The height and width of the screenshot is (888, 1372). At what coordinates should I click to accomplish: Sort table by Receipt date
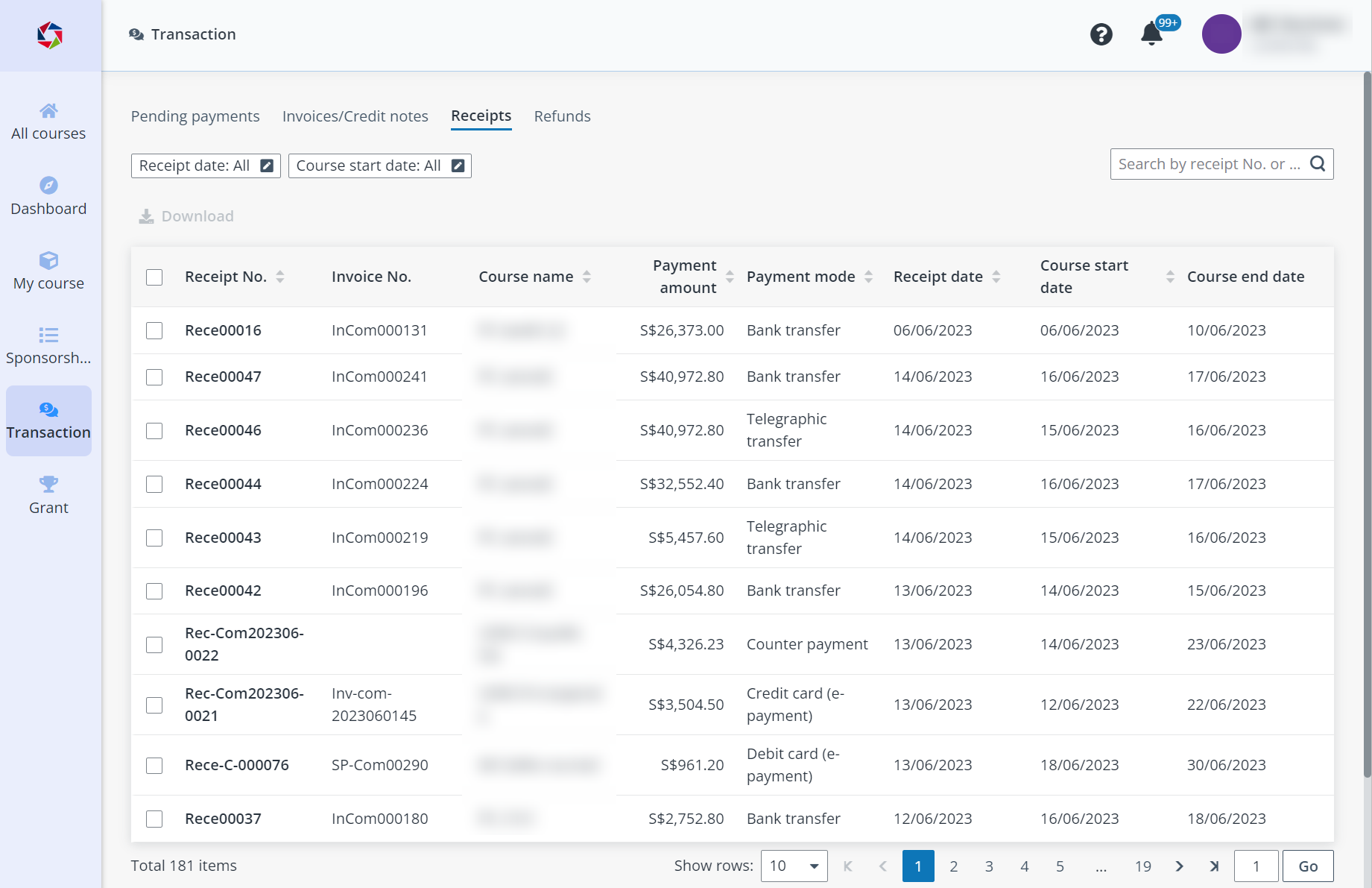click(x=996, y=277)
